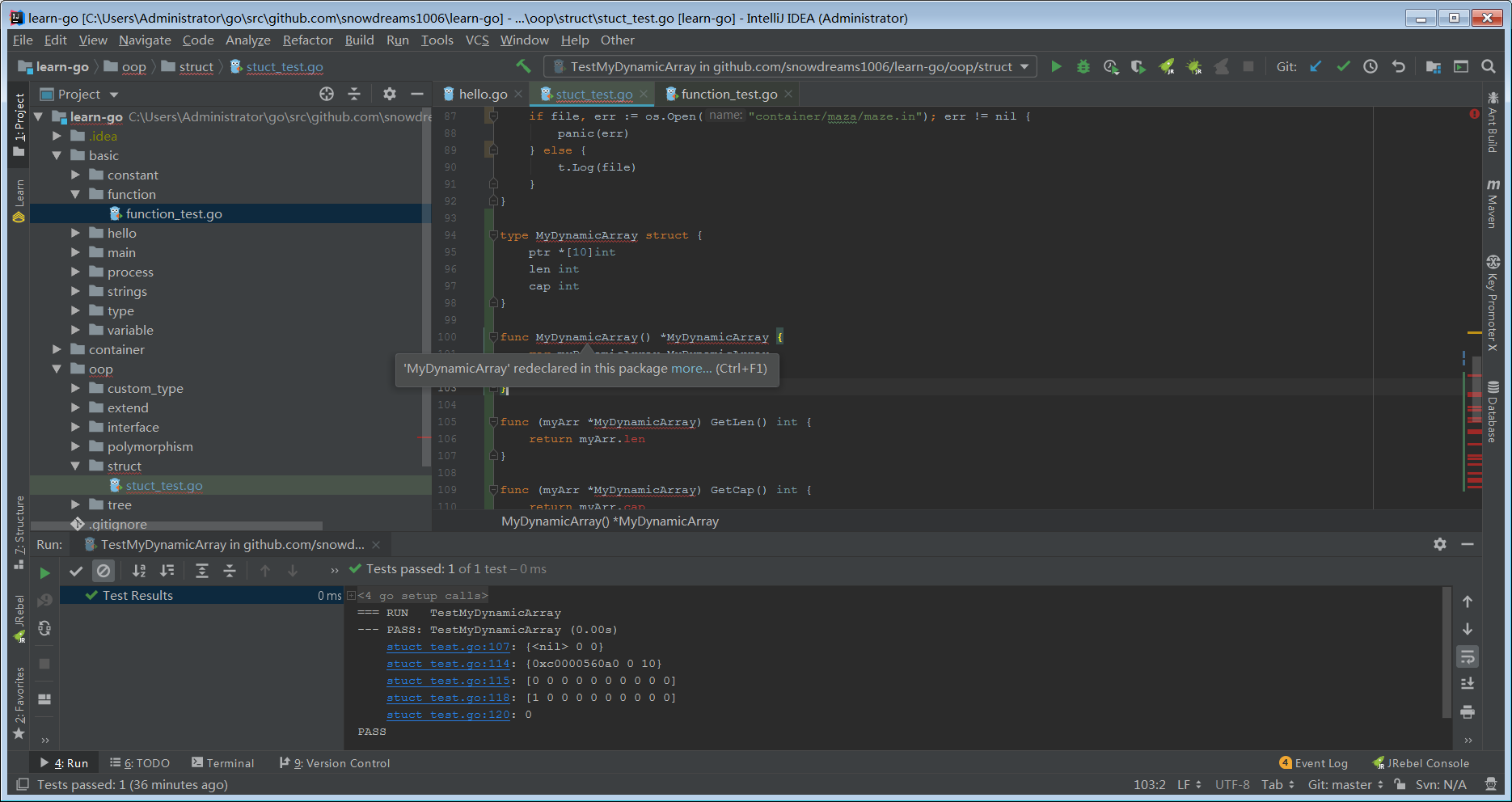The height and width of the screenshot is (802, 1512).
Task: Toggle hiding ignored tests in test results
Action: [103, 572]
